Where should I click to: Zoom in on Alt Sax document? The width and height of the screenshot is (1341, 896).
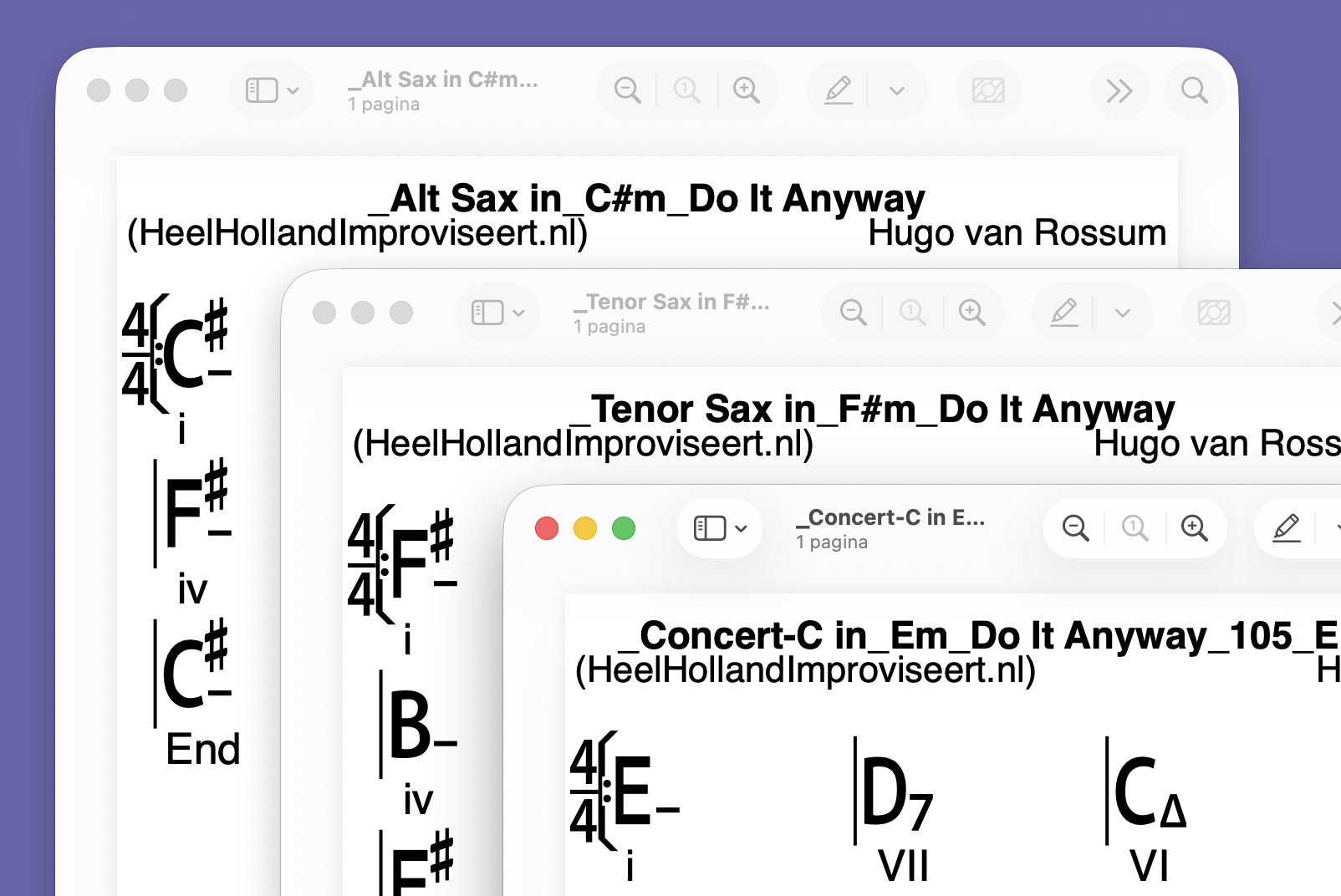coord(747,90)
